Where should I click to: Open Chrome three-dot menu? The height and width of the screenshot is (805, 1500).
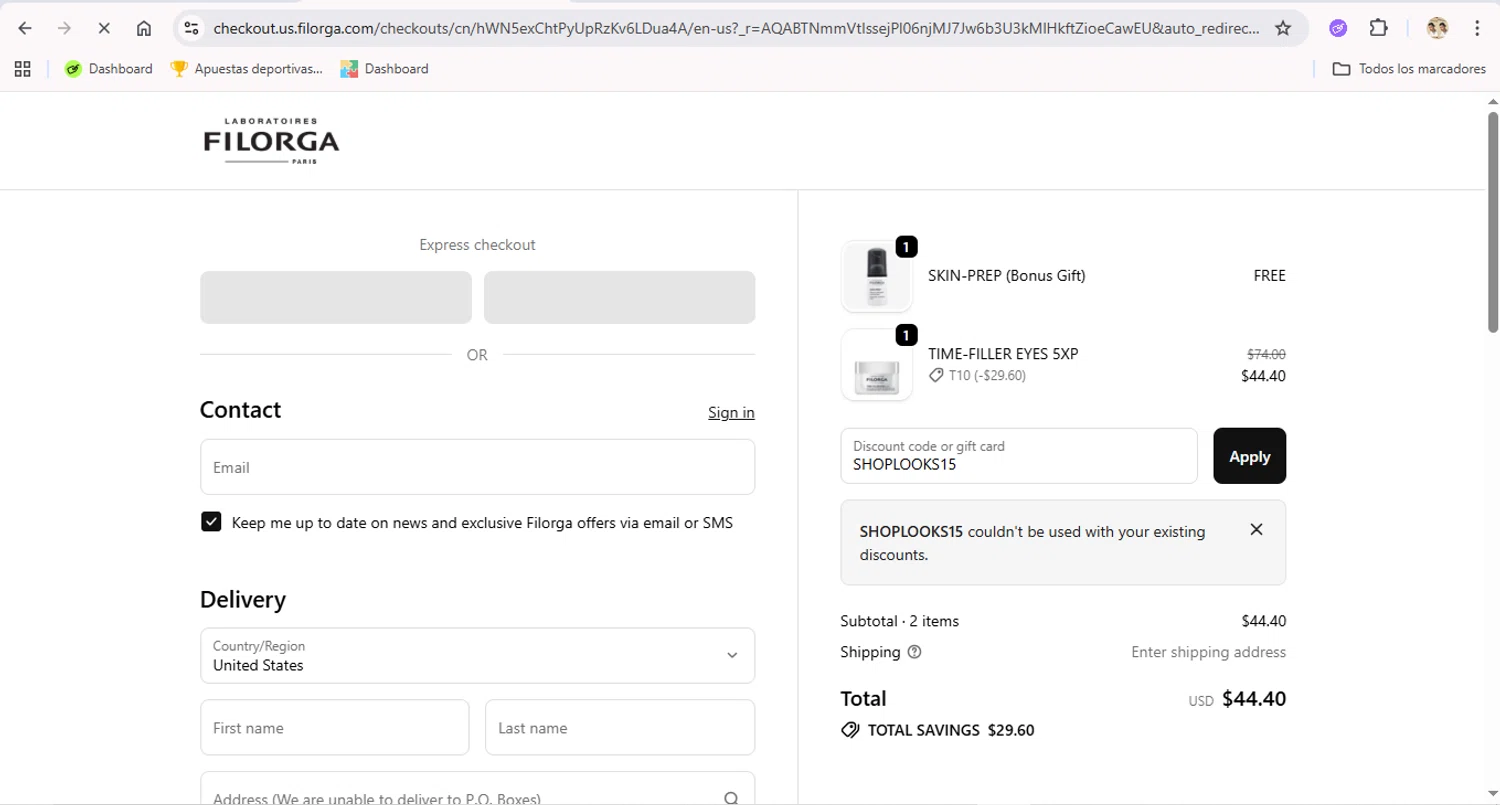[x=1477, y=28]
